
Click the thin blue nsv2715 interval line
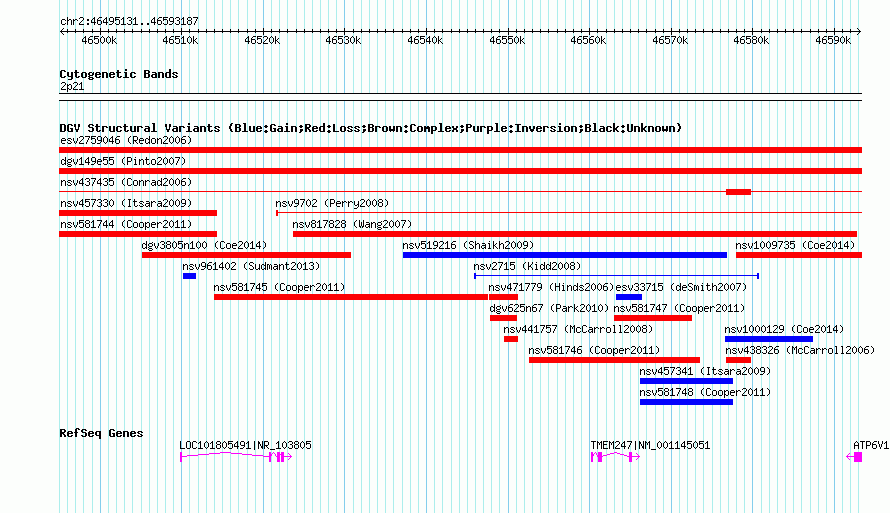tap(616, 276)
